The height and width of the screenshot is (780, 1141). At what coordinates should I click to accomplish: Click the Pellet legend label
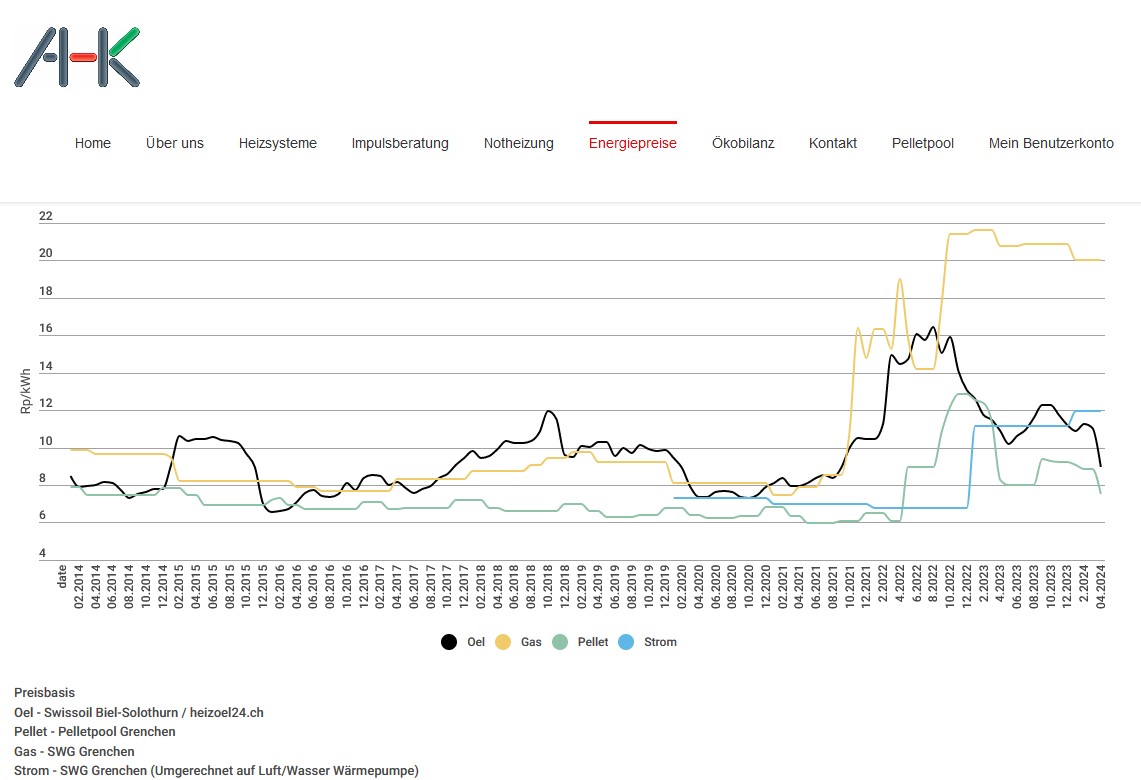[x=593, y=642]
